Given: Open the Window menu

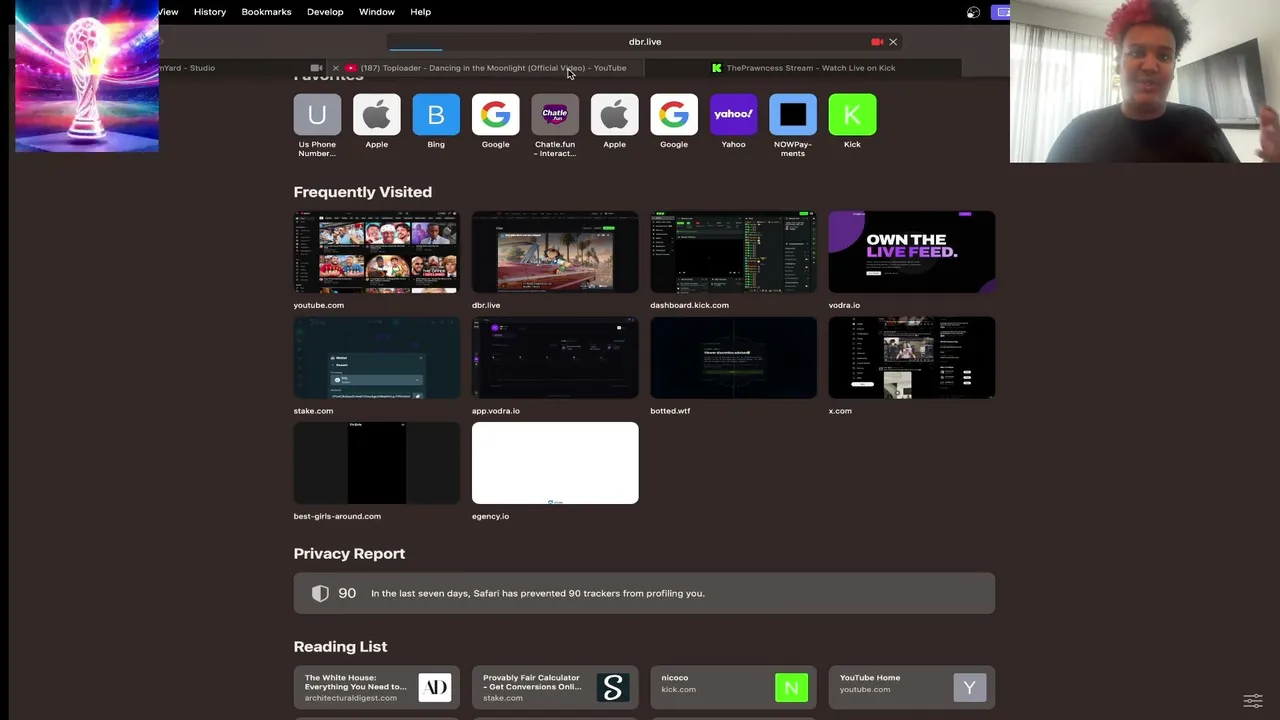Looking at the screenshot, I should (377, 12).
